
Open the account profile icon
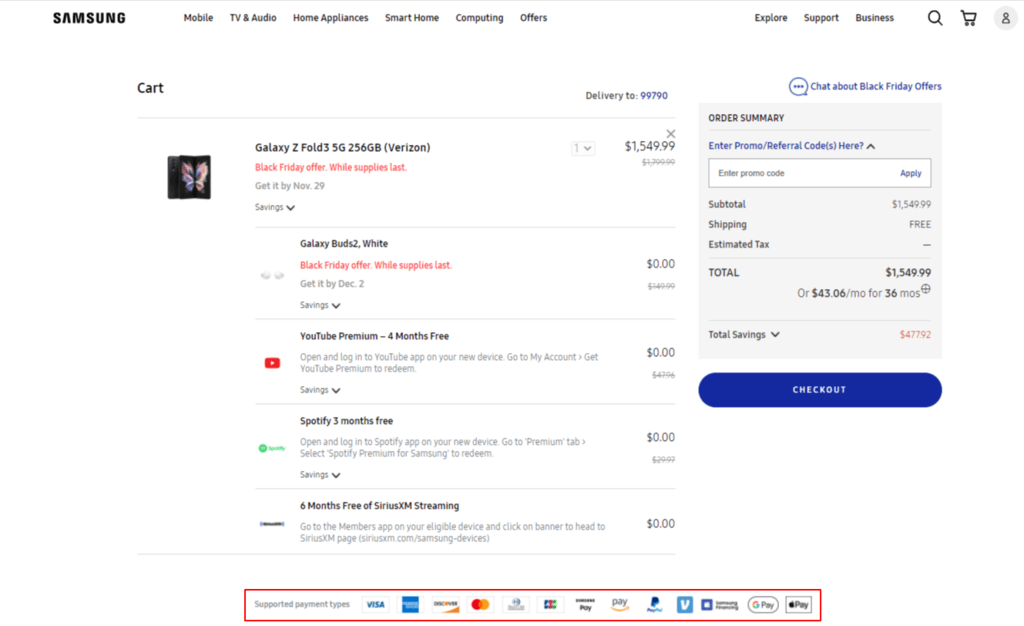coord(1005,17)
